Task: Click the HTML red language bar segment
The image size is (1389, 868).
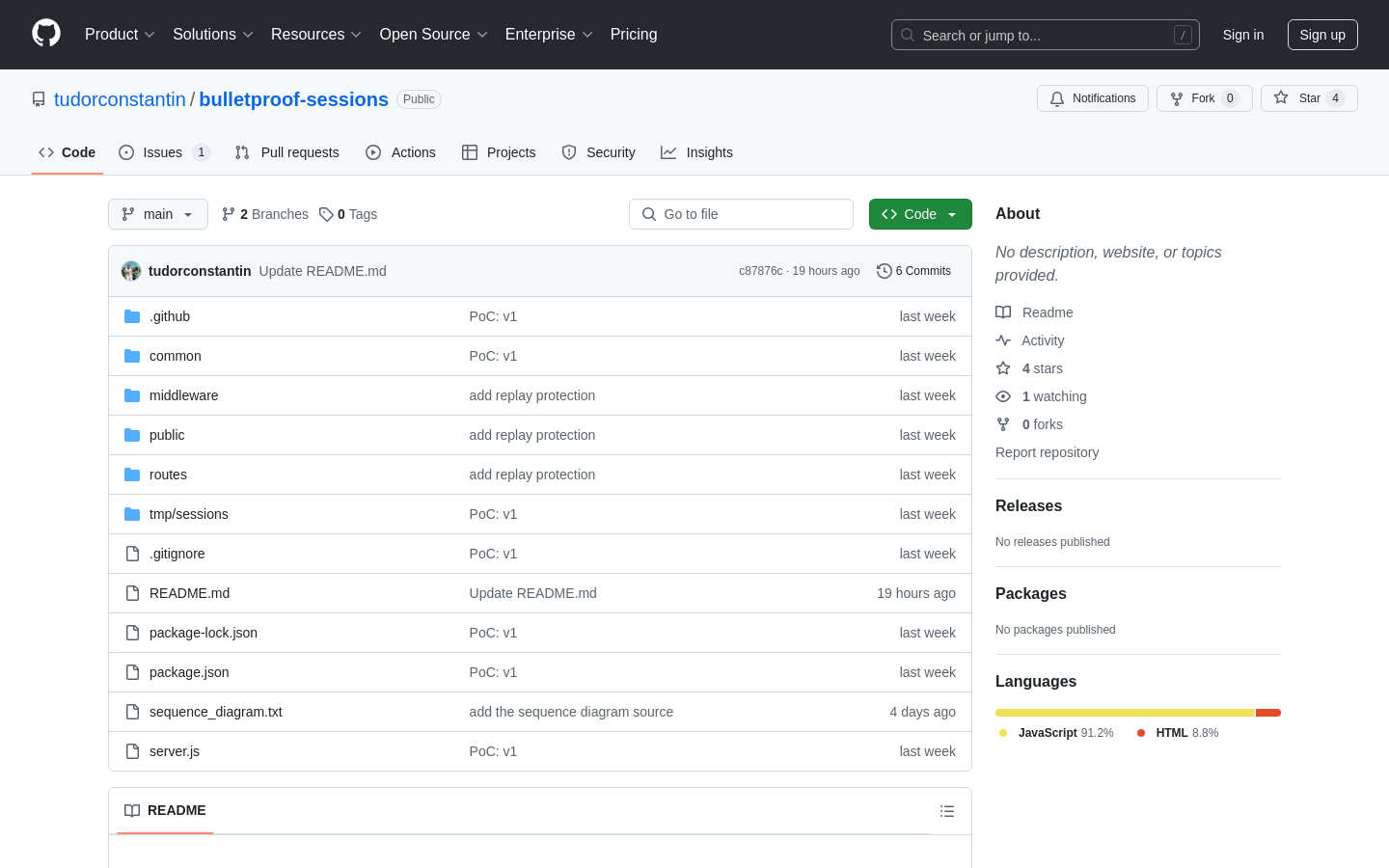Action: [1268, 713]
